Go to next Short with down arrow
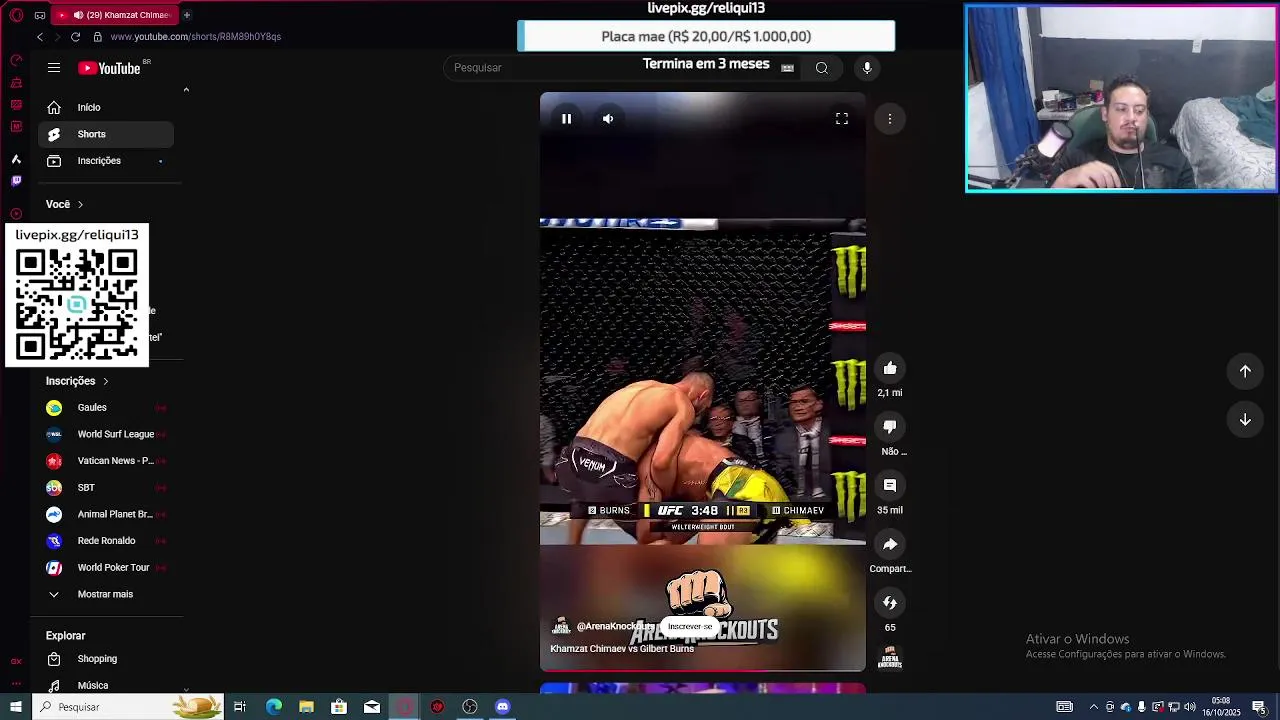Screen dimensions: 1280x720 tap(1245, 420)
